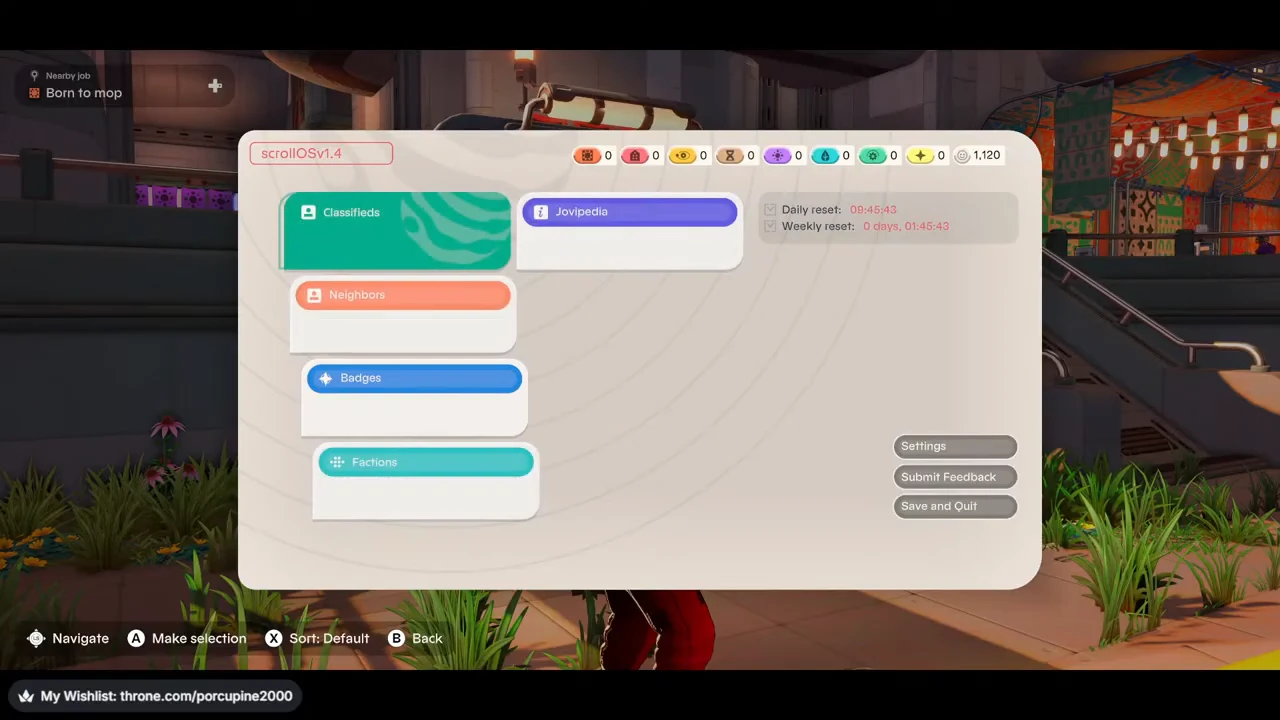Image resolution: width=1280 pixels, height=720 pixels.
Task: Click the Weekly reset timer value
Action: click(906, 226)
